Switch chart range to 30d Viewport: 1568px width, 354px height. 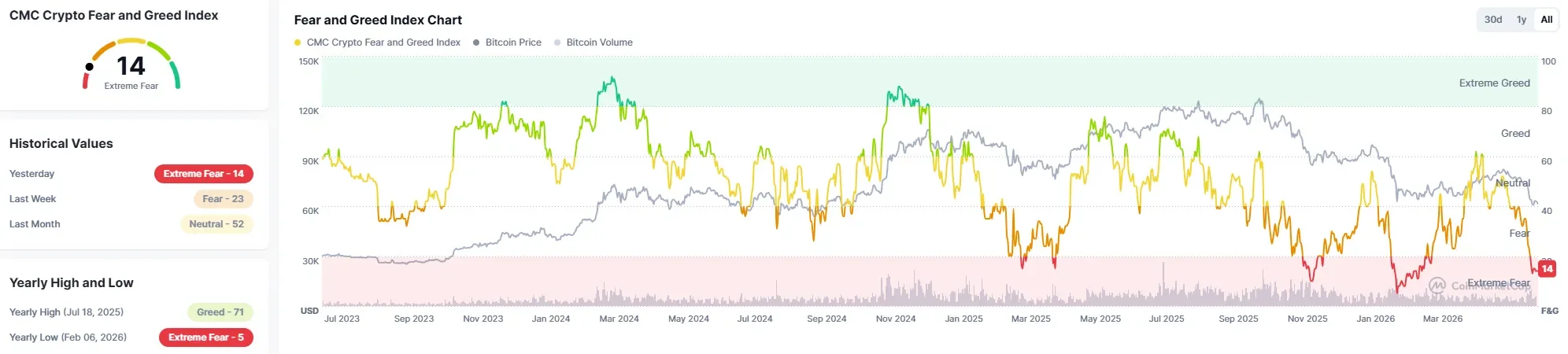coord(1492,20)
